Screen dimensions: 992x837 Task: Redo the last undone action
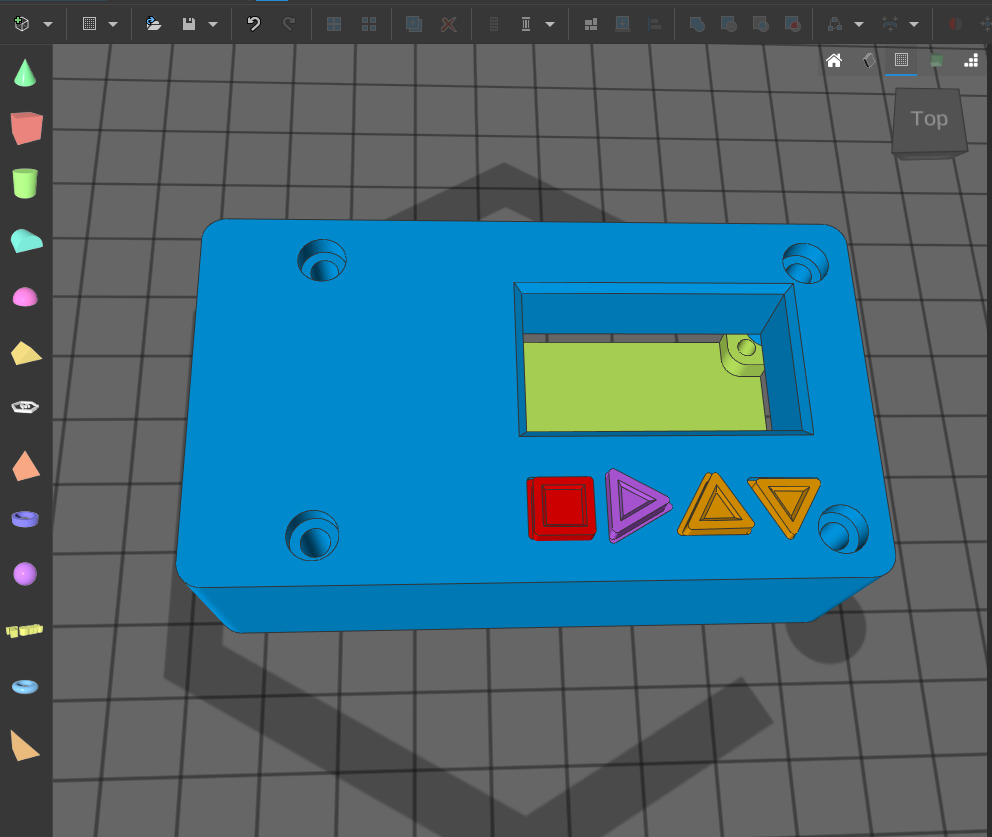pyautogui.click(x=288, y=24)
